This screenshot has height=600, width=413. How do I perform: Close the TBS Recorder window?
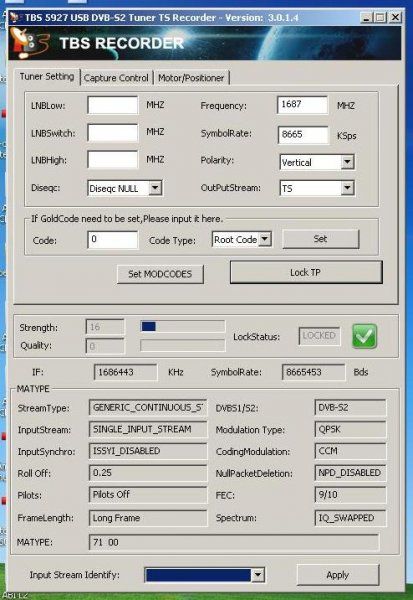click(x=395, y=17)
